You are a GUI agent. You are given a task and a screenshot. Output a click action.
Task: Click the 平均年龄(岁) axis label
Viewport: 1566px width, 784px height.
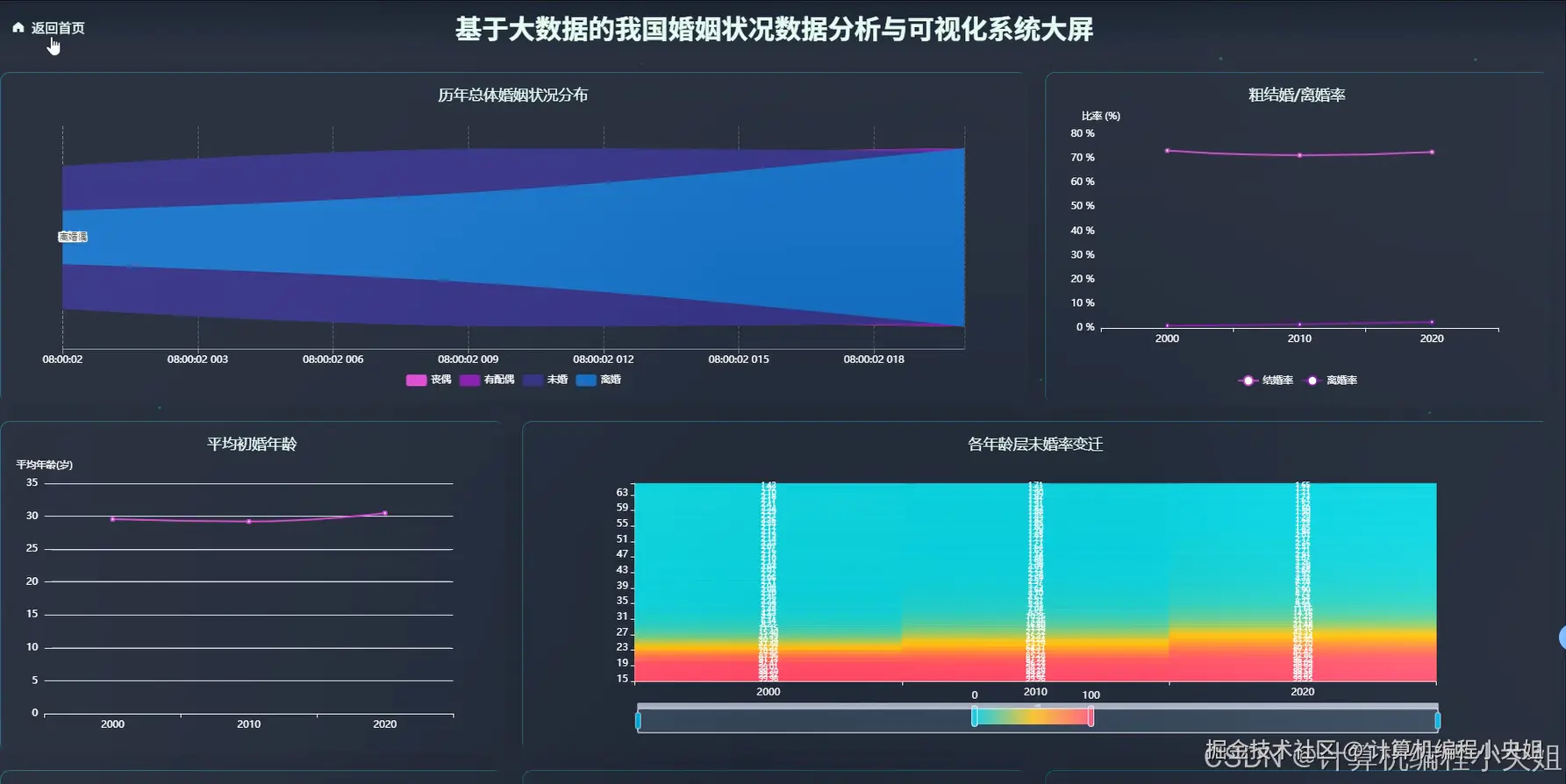pos(44,465)
